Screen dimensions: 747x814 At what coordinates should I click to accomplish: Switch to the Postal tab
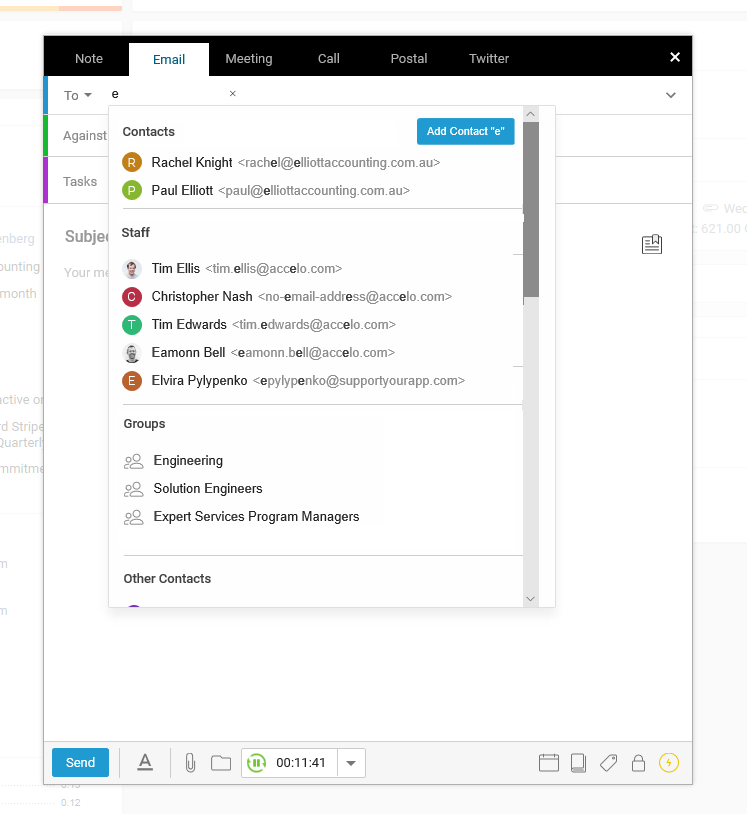pyautogui.click(x=409, y=59)
